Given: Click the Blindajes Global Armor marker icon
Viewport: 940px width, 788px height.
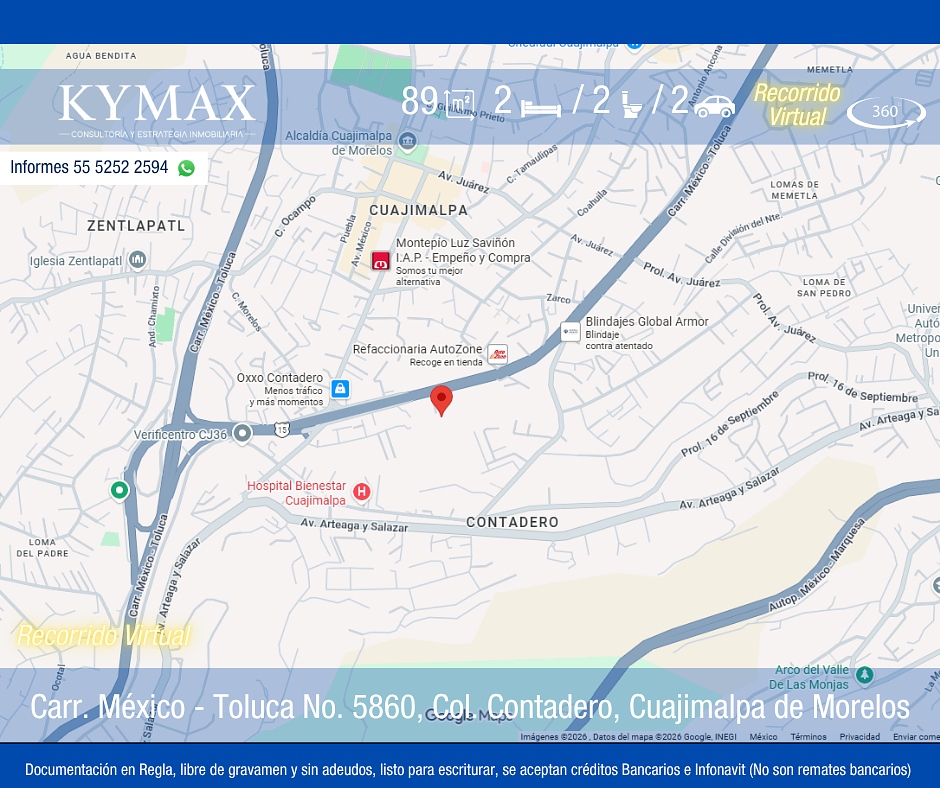Looking at the screenshot, I should click(x=570, y=331).
